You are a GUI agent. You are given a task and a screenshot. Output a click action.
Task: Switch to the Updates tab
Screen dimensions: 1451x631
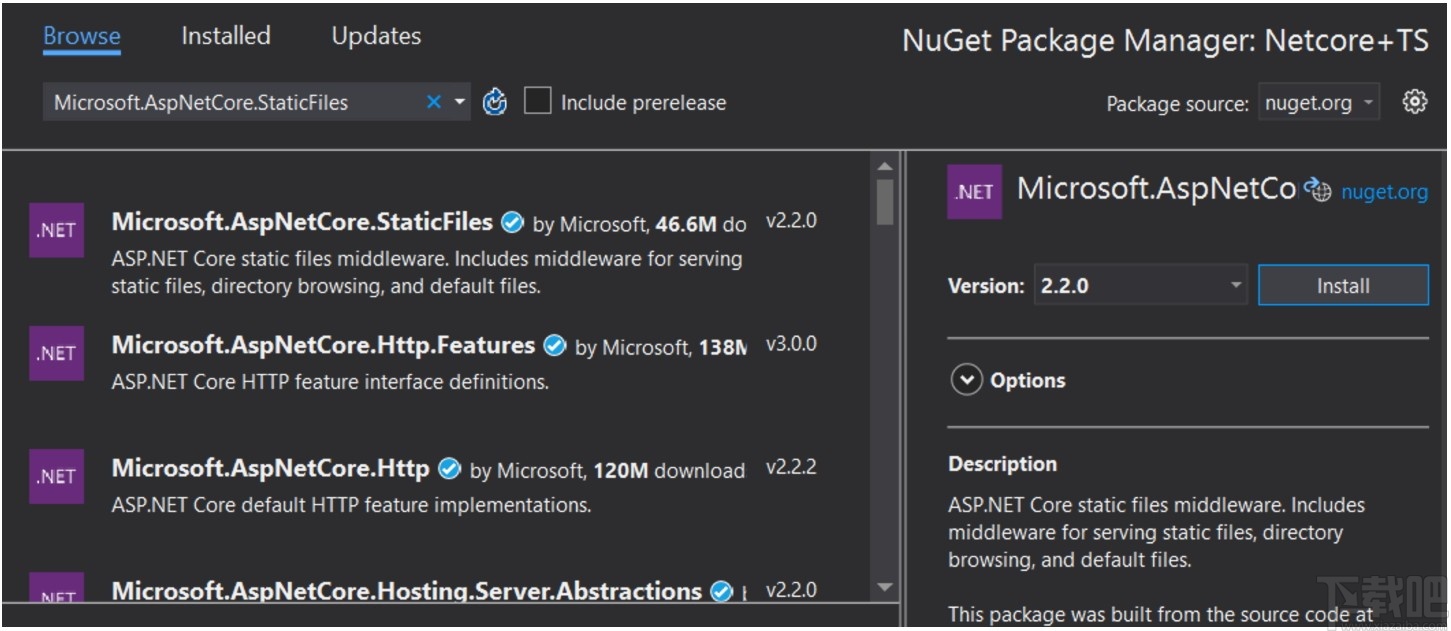[375, 35]
